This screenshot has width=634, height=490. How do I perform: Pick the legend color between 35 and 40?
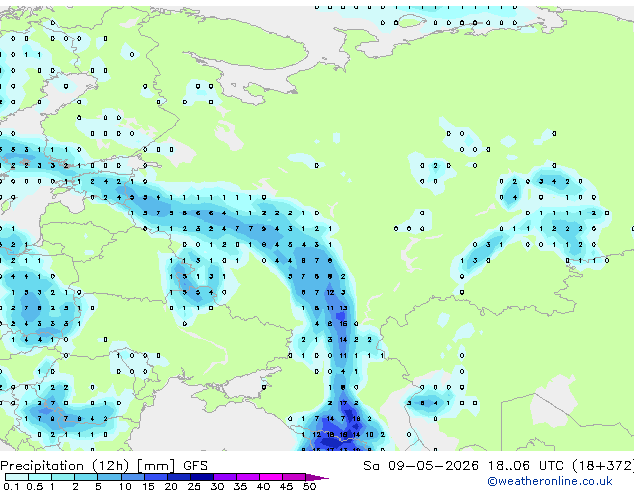(247, 477)
